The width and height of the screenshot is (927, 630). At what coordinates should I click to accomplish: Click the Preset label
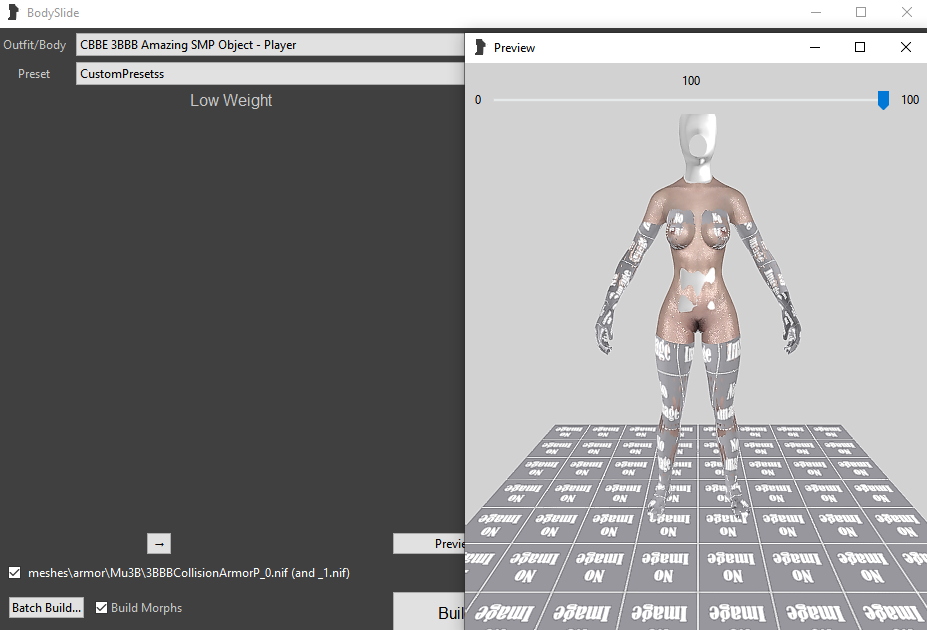(x=34, y=74)
